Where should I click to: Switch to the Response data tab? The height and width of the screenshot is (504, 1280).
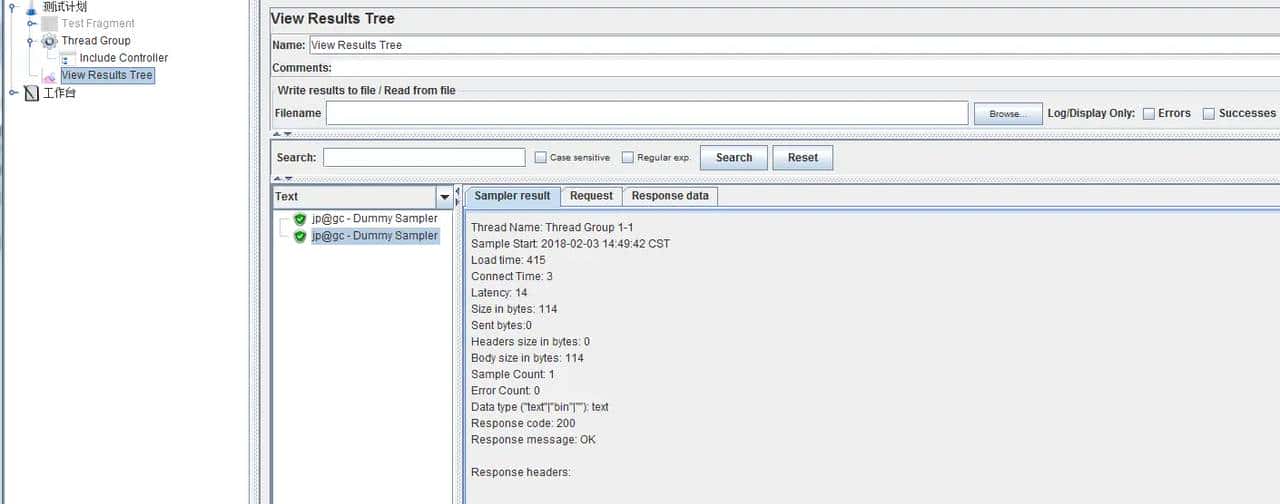(670, 196)
